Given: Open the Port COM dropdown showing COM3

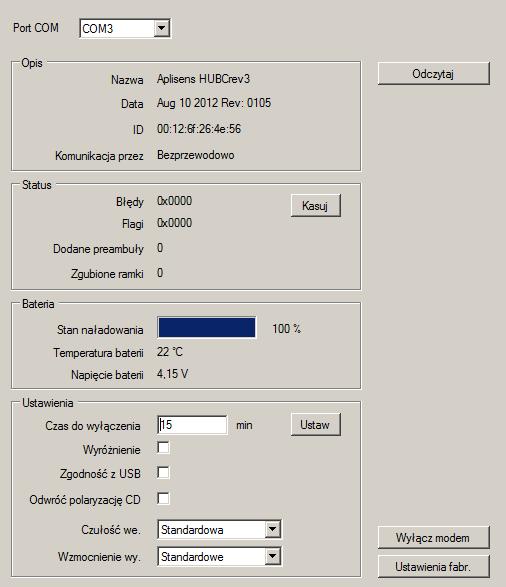Looking at the screenshot, I should tap(125, 28).
